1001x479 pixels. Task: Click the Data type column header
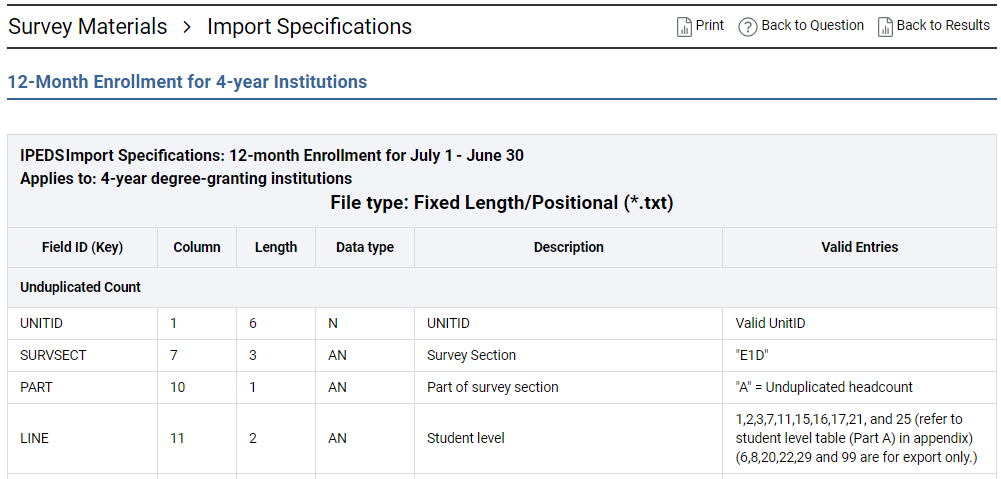(365, 247)
